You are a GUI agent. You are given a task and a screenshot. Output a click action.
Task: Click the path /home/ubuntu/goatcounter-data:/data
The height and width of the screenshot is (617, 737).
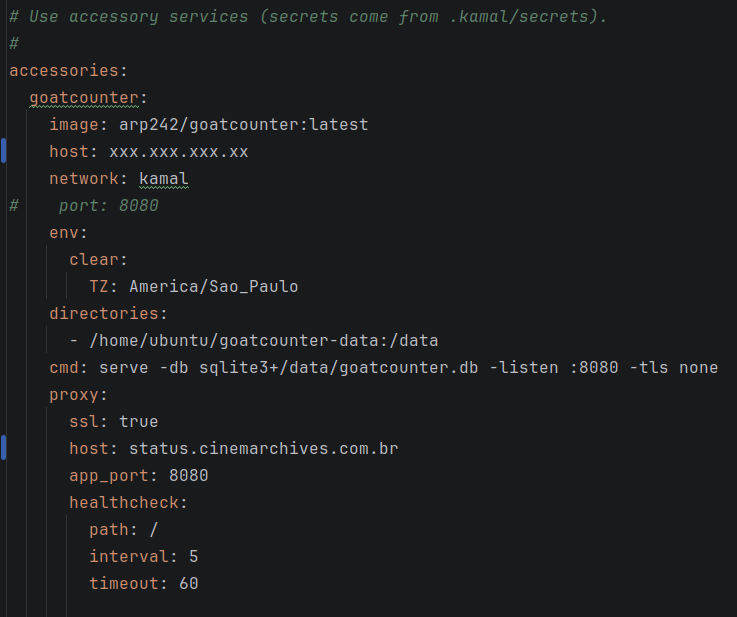pyautogui.click(x=264, y=340)
